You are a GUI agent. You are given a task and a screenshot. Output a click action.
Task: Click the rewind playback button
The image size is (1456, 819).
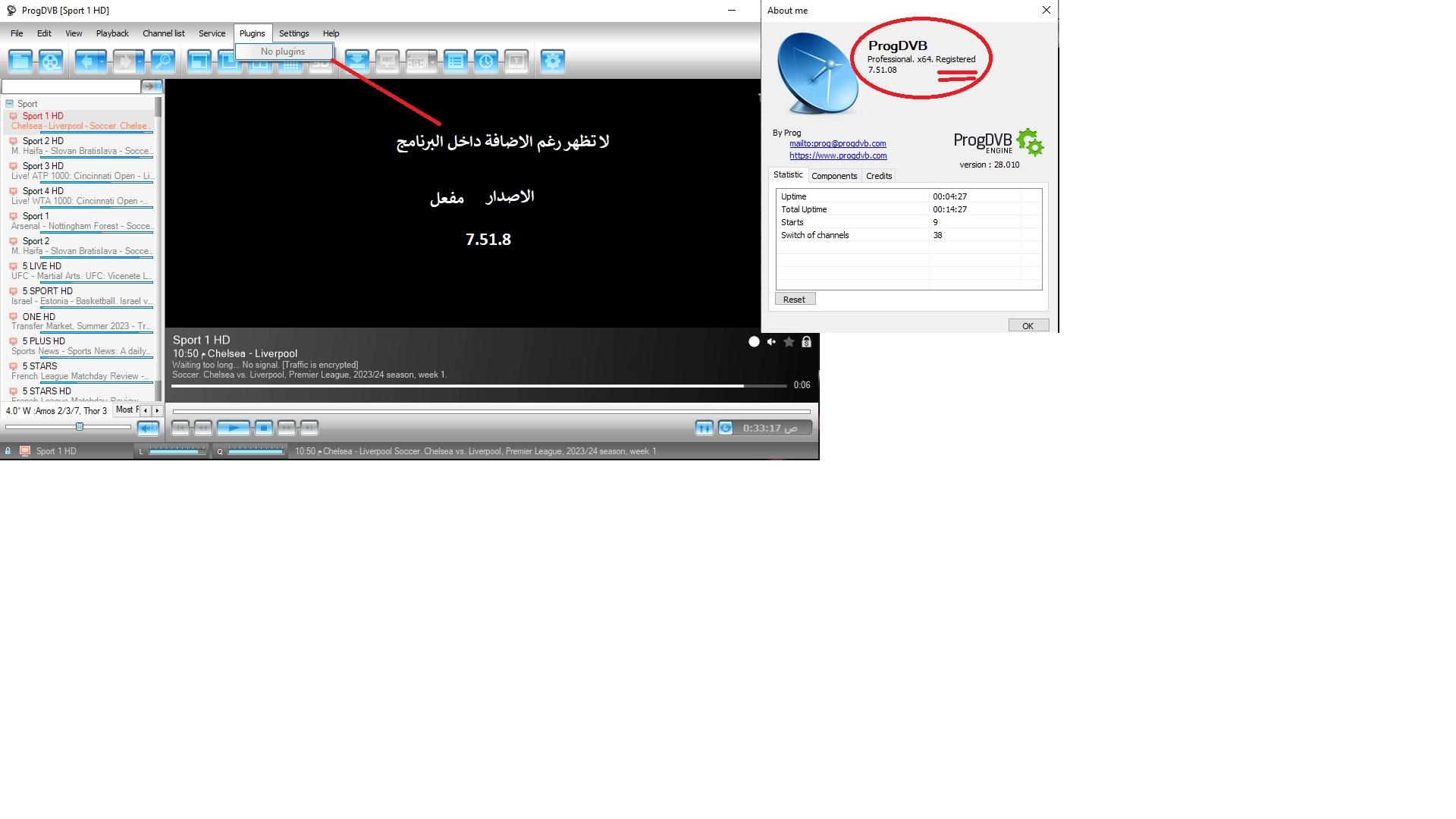[x=202, y=428]
